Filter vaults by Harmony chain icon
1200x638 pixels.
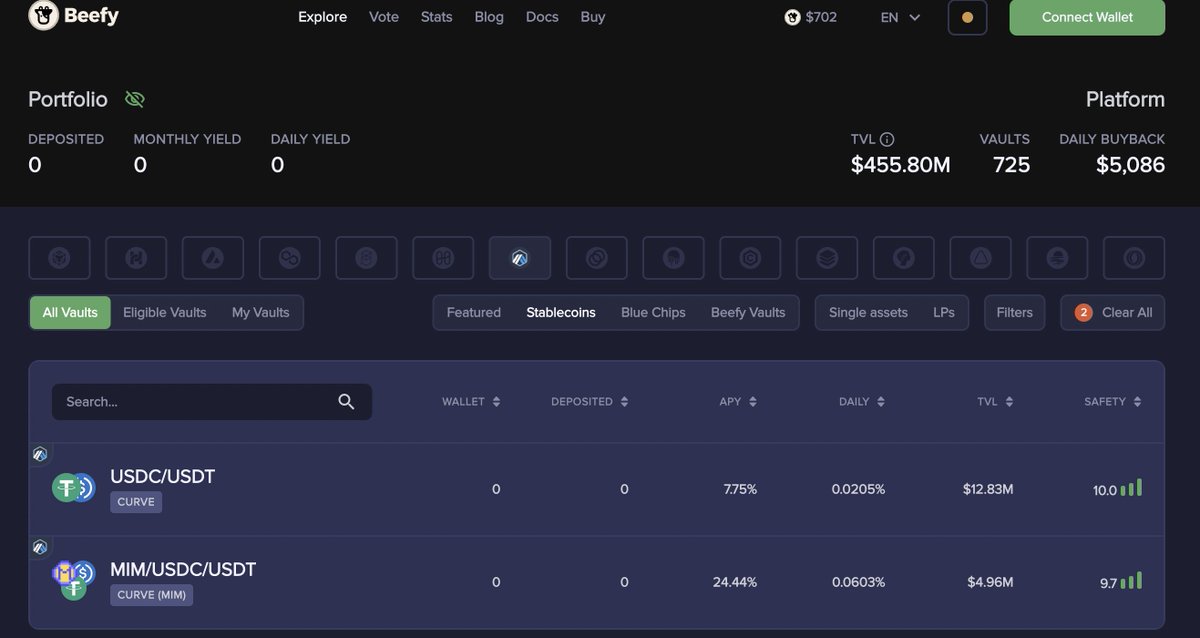click(443, 258)
